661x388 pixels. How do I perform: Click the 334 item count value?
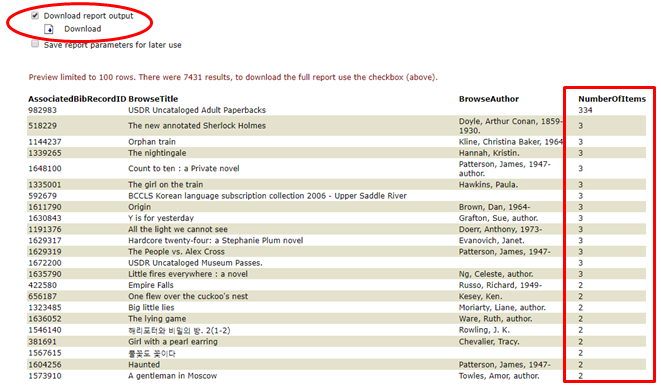585,110
